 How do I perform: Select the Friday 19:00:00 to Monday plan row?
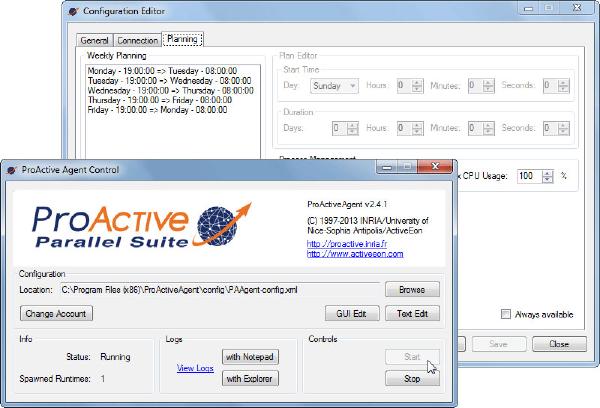tap(157, 110)
